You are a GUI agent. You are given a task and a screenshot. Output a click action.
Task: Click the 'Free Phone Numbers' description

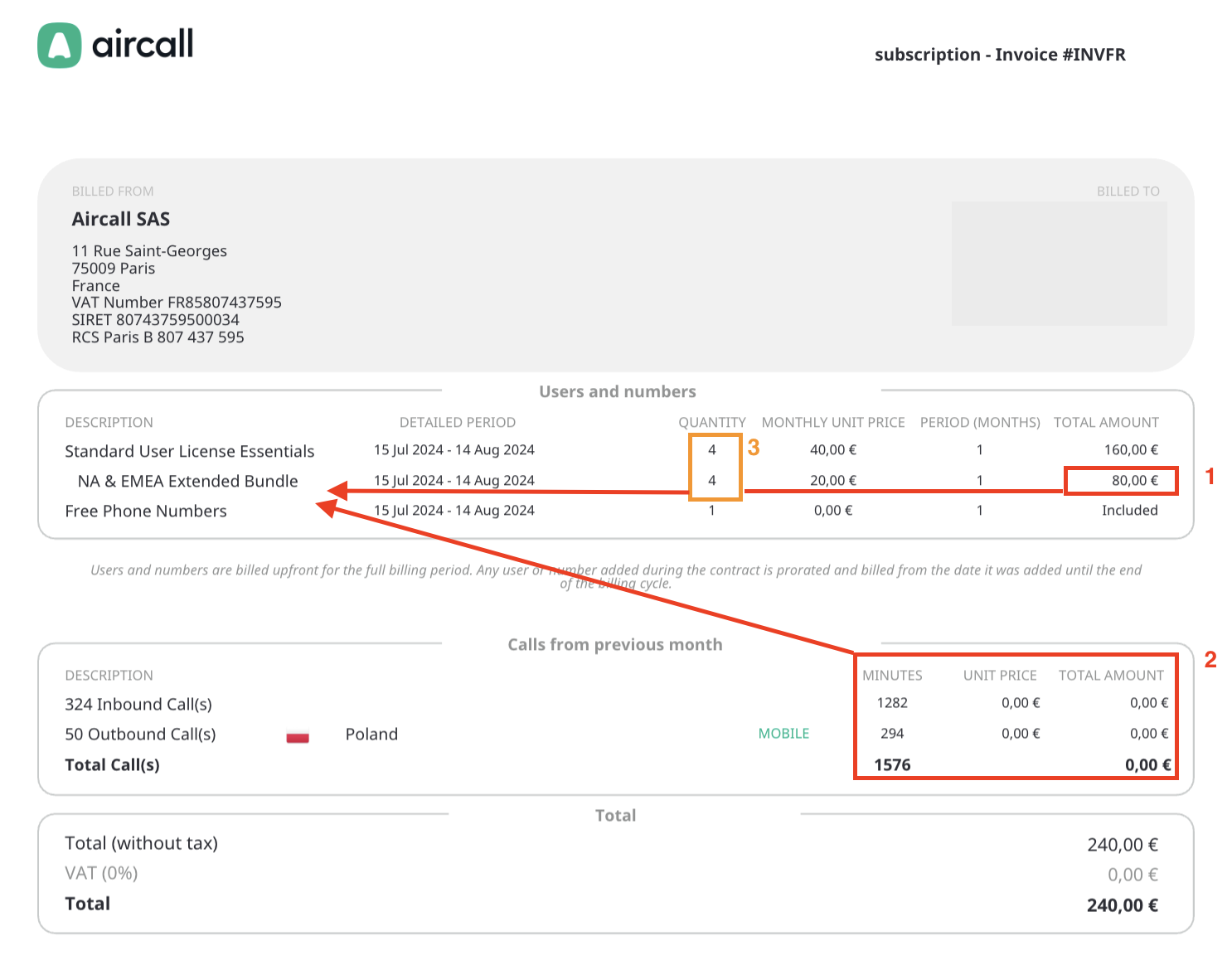coord(146,511)
